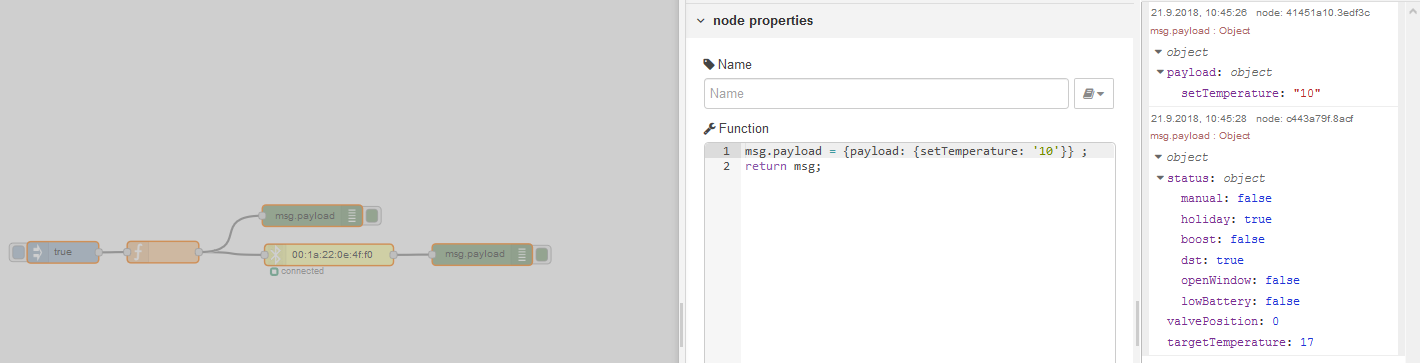Click the output port of the 00:1a:22:0e:4f:f0 node

tap(393, 254)
